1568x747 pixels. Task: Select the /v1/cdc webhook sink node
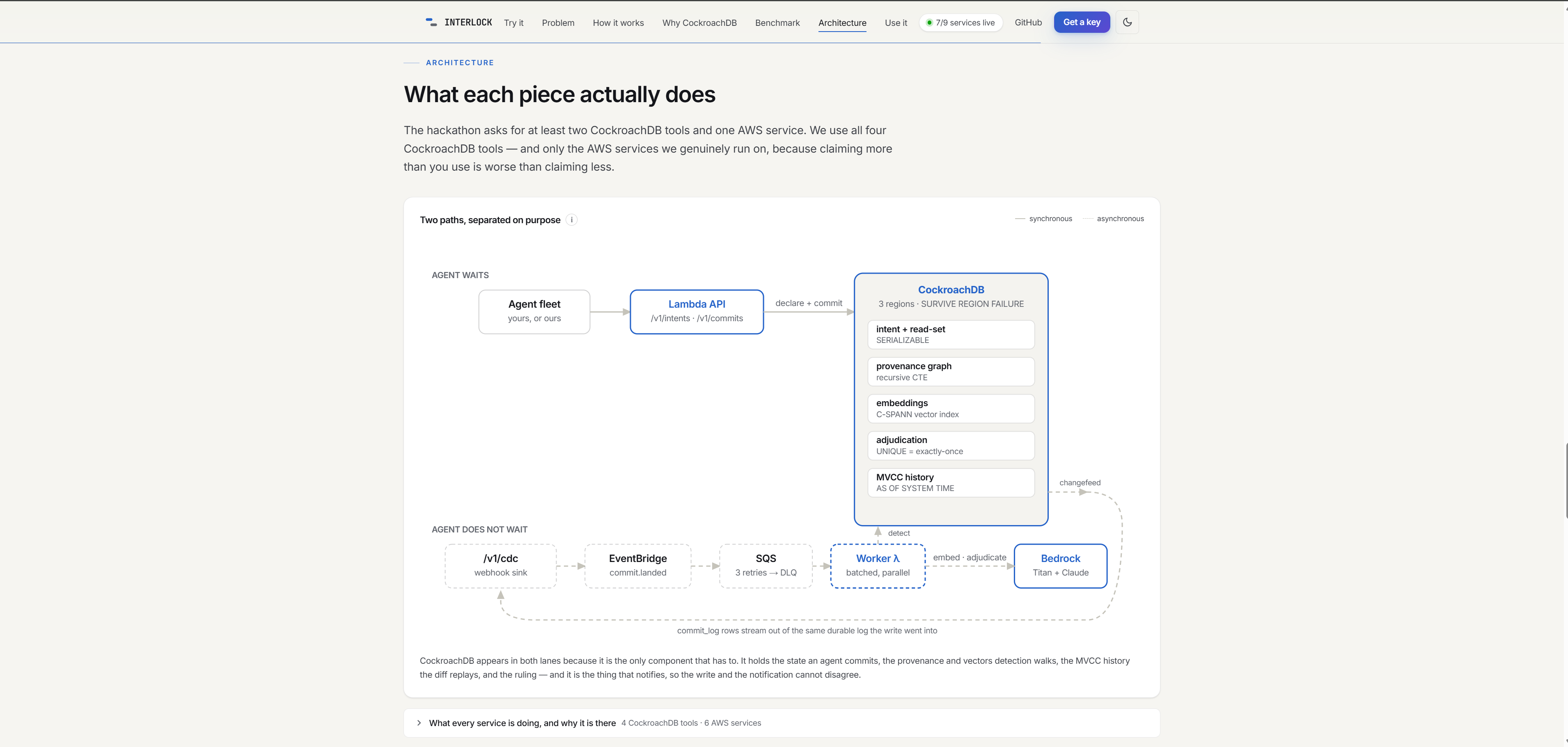(501, 567)
